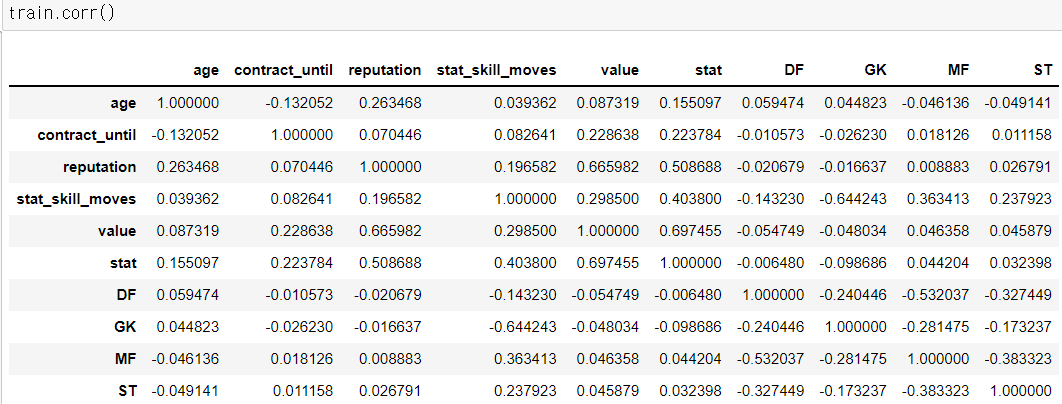This screenshot has height=404, width=1062.
Task: Click 0.046358 in MF row, value column
Action: [x=608, y=359]
